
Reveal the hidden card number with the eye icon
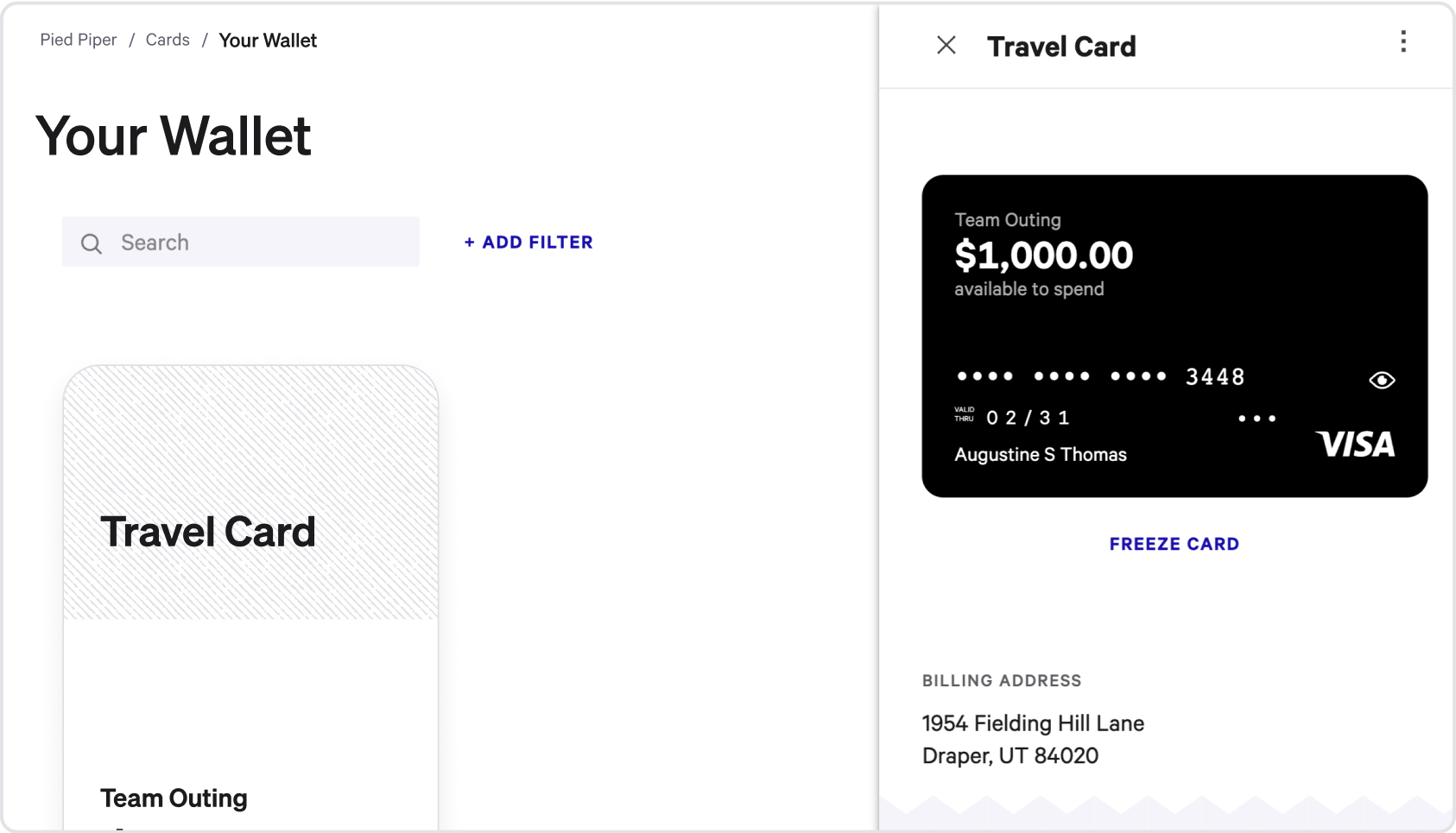pyautogui.click(x=1382, y=381)
